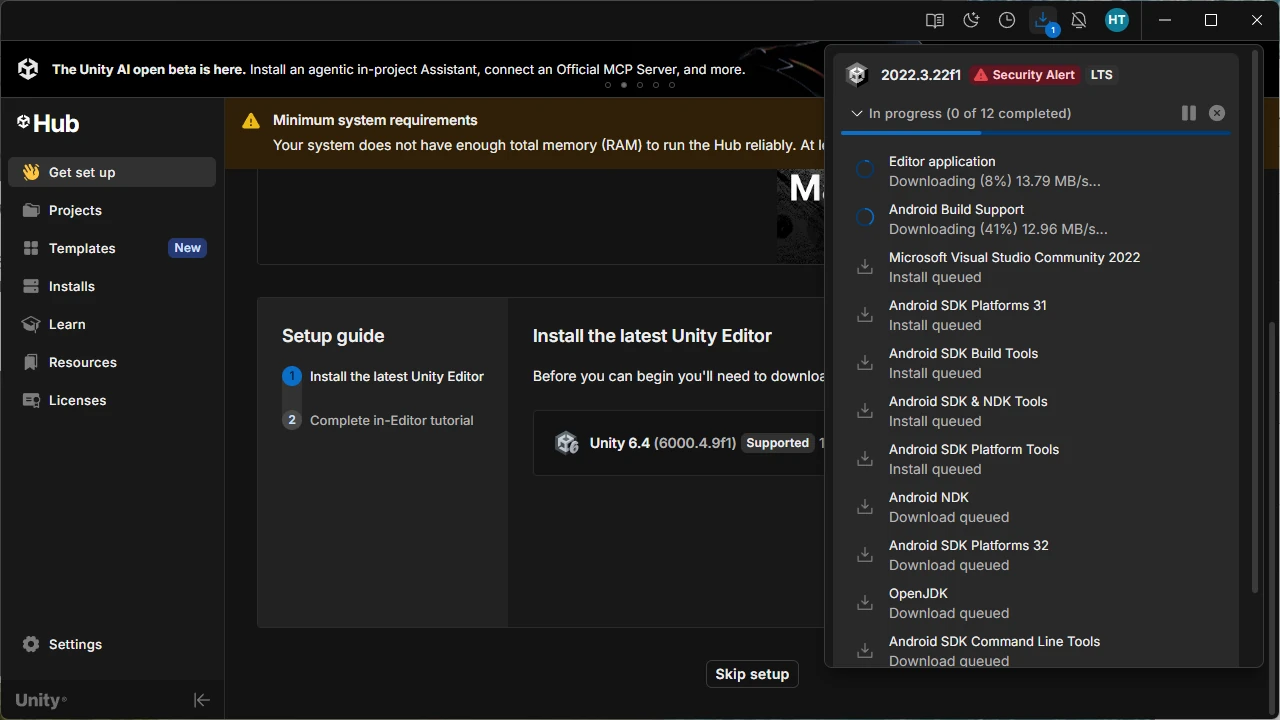Select Get set up in the sidebar
This screenshot has height=720, width=1280.
click(x=112, y=172)
